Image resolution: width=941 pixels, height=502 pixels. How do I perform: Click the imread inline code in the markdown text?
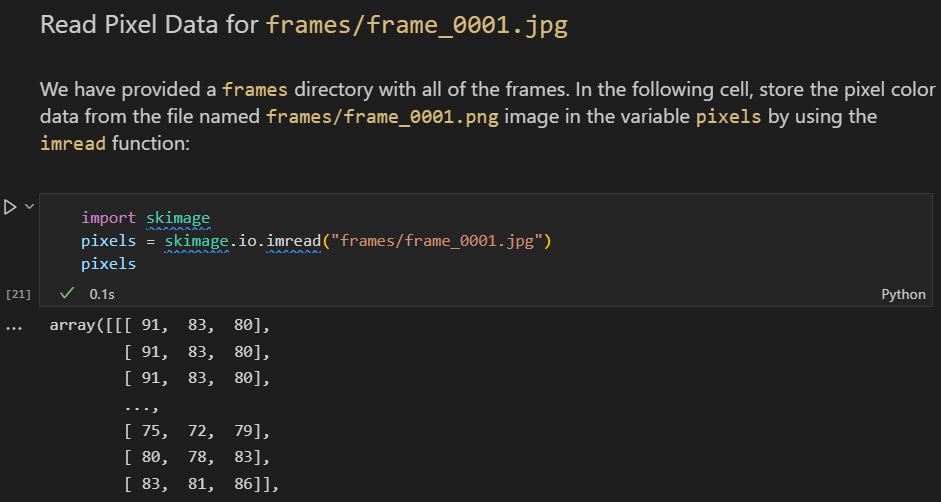[73, 144]
